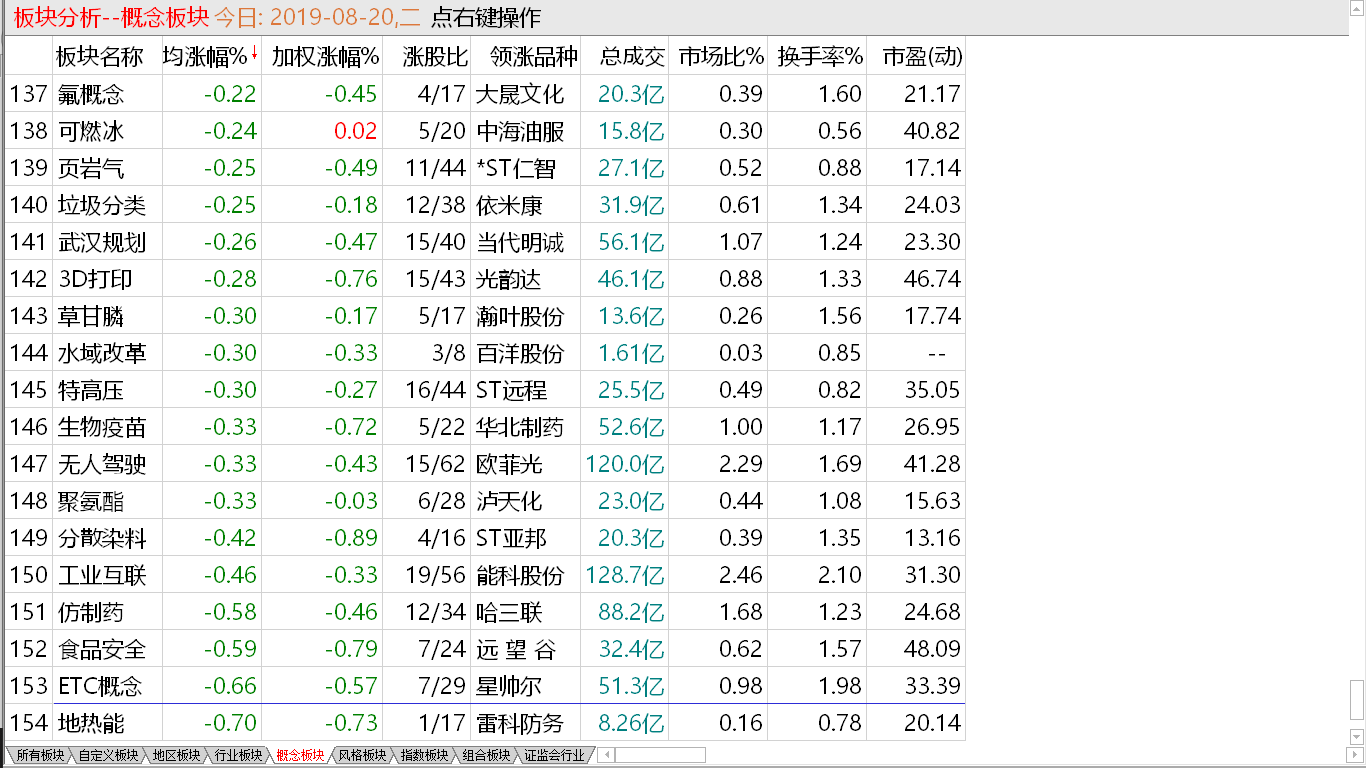
Task: Click the 涨股比 column header
Action: click(434, 57)
